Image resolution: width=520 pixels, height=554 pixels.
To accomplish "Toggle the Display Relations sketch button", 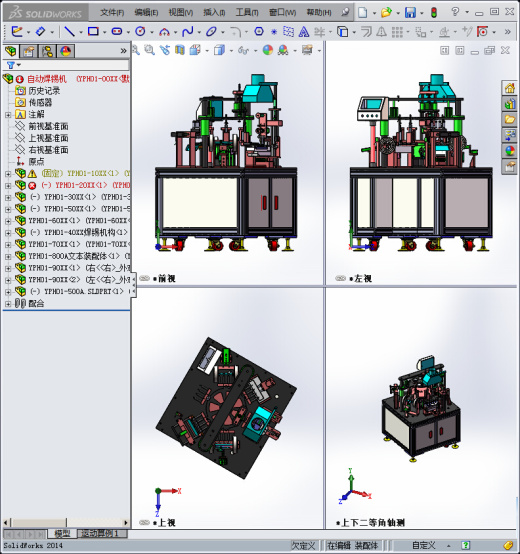I will (x=444, y=32).
